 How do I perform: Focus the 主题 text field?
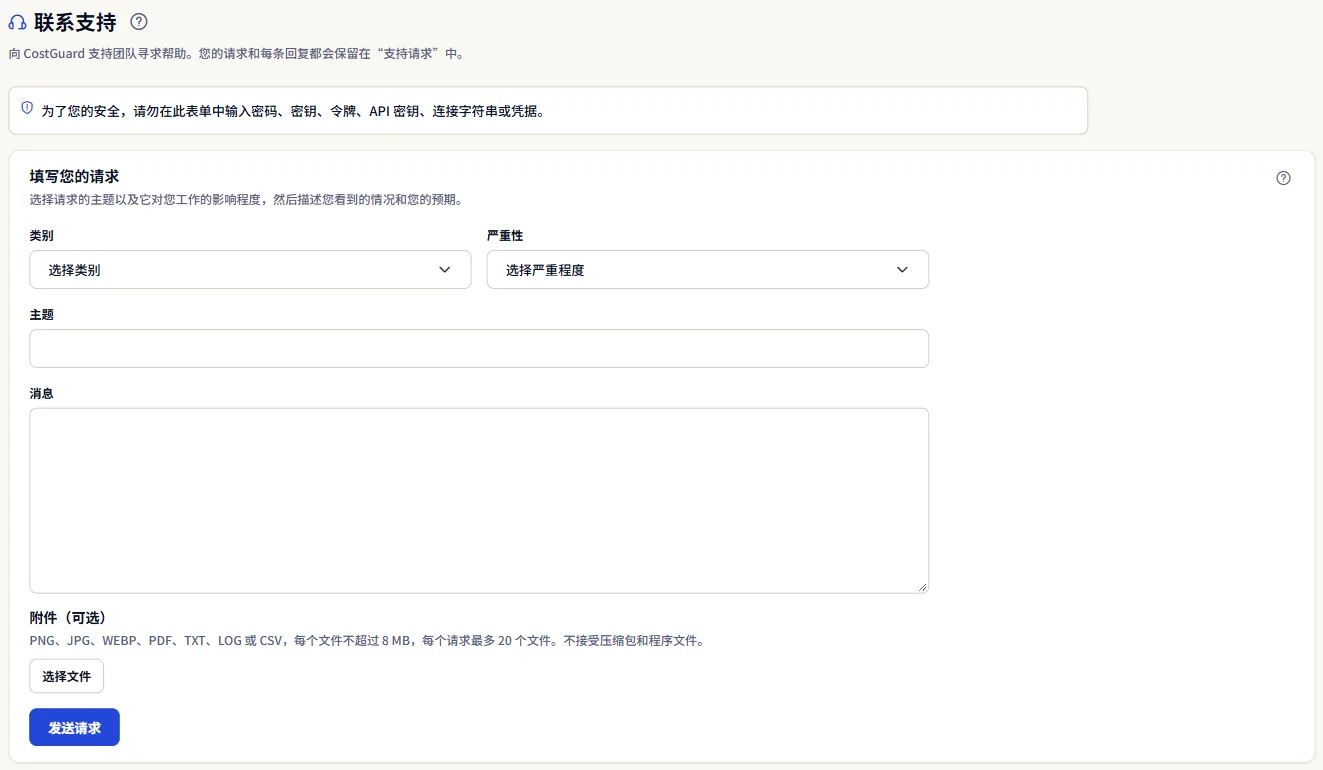pos(479,349)
